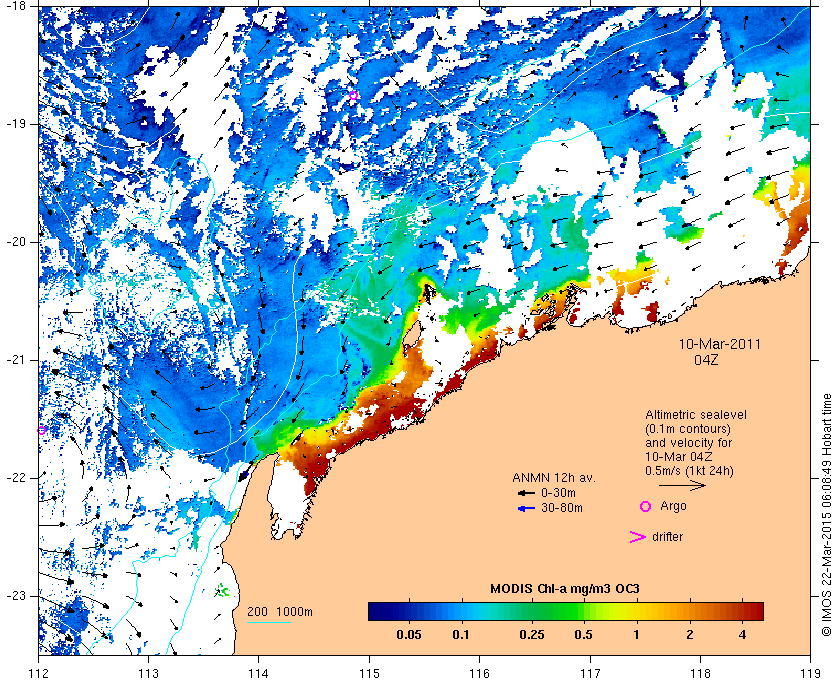The height and width of the screenshot is (680, 840).
Task: Click the black 0-30m arrow legend symbol
Action: [x=526, y=493]
